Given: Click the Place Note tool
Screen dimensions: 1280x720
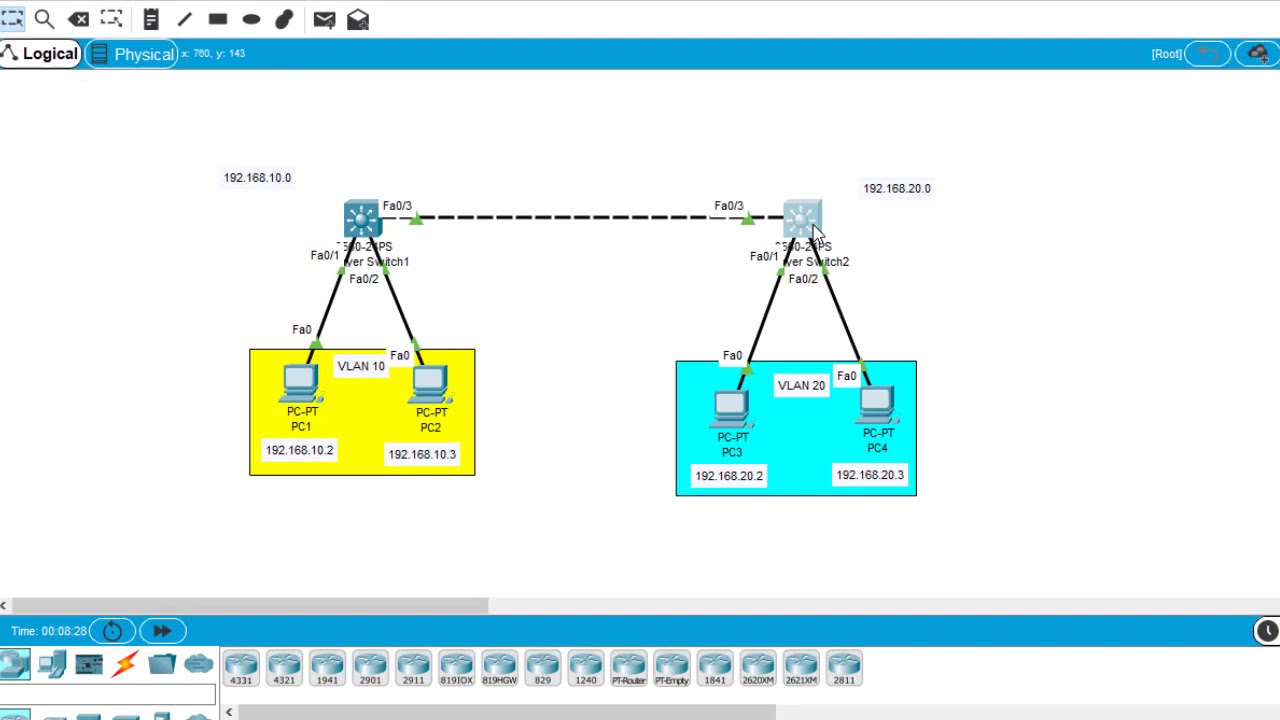Looking at the screenshot, I should [x=151, y=19].
